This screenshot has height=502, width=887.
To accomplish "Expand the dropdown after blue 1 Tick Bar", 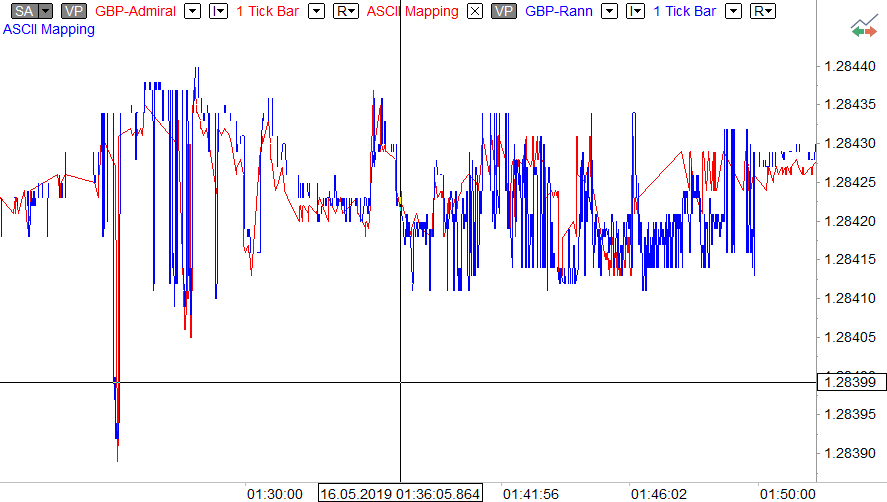I will [734, 11].
